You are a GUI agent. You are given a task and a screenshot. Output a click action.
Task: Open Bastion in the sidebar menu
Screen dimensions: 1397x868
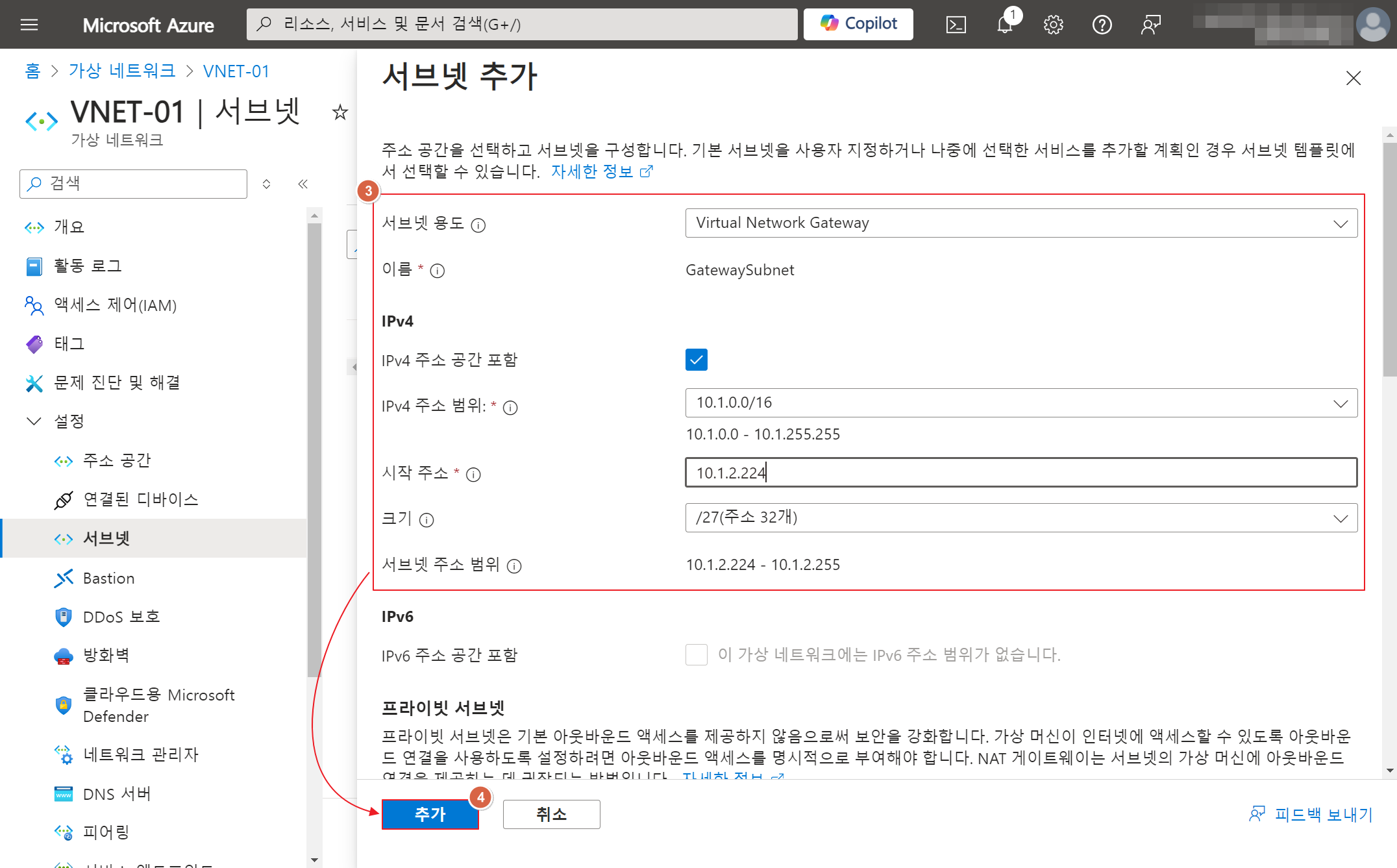coord(108,578)
